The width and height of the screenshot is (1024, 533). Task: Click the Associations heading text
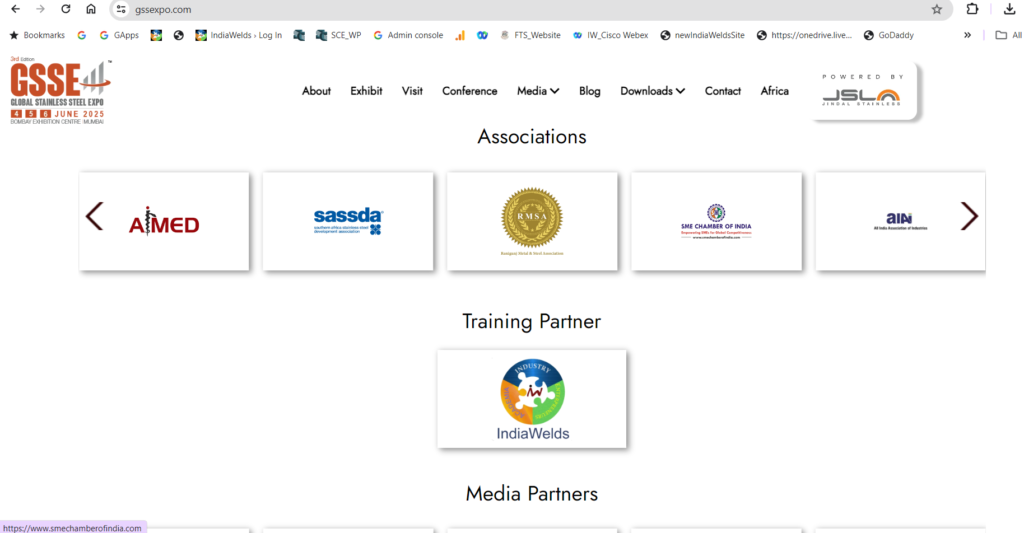click(532, 137)
